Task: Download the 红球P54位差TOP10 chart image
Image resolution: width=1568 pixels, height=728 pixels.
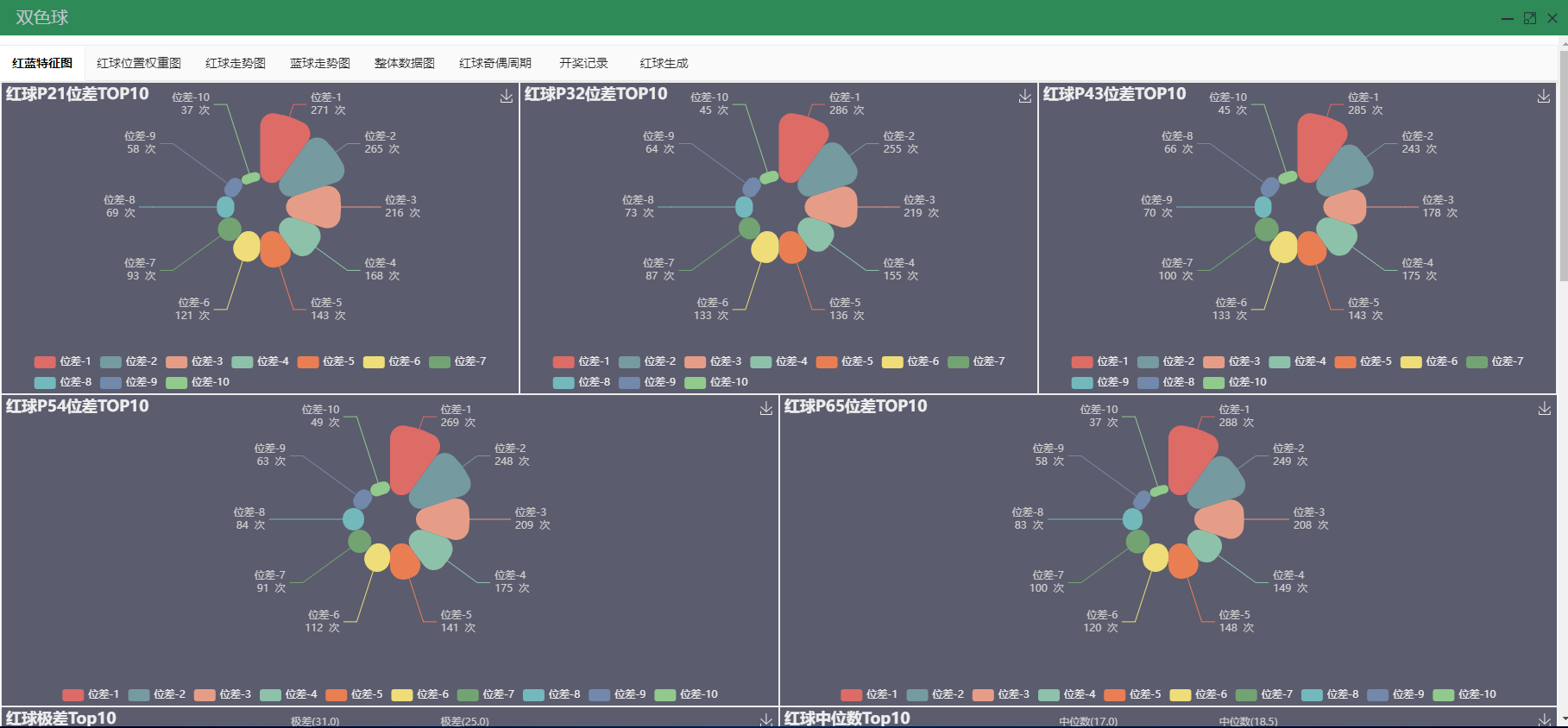Action: tap(766, 409)
